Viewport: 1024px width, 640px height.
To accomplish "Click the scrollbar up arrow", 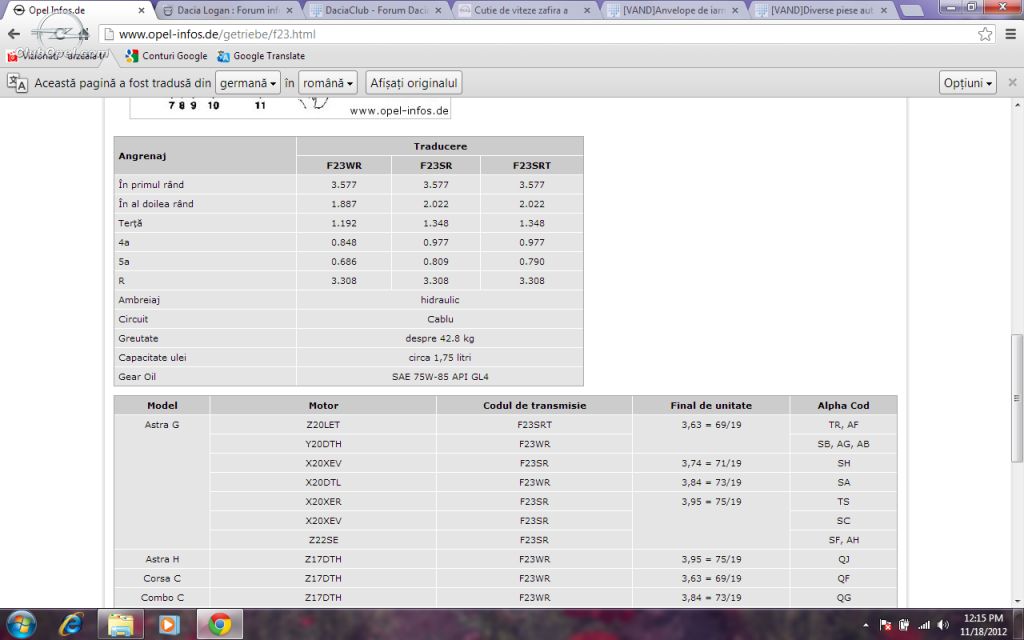I will [1016, 104].
